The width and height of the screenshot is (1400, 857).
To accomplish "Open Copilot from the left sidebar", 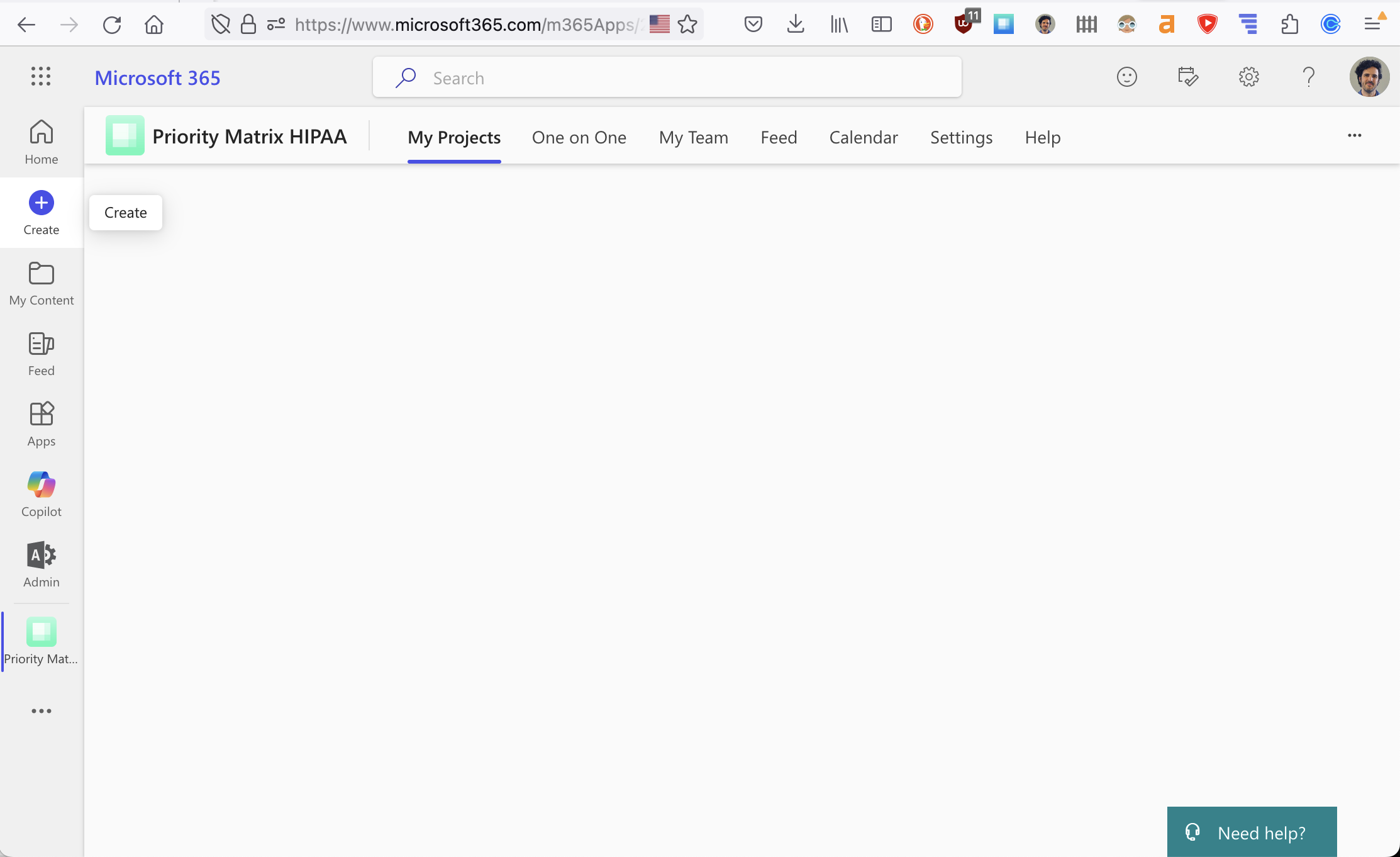I will coord(41,493).
